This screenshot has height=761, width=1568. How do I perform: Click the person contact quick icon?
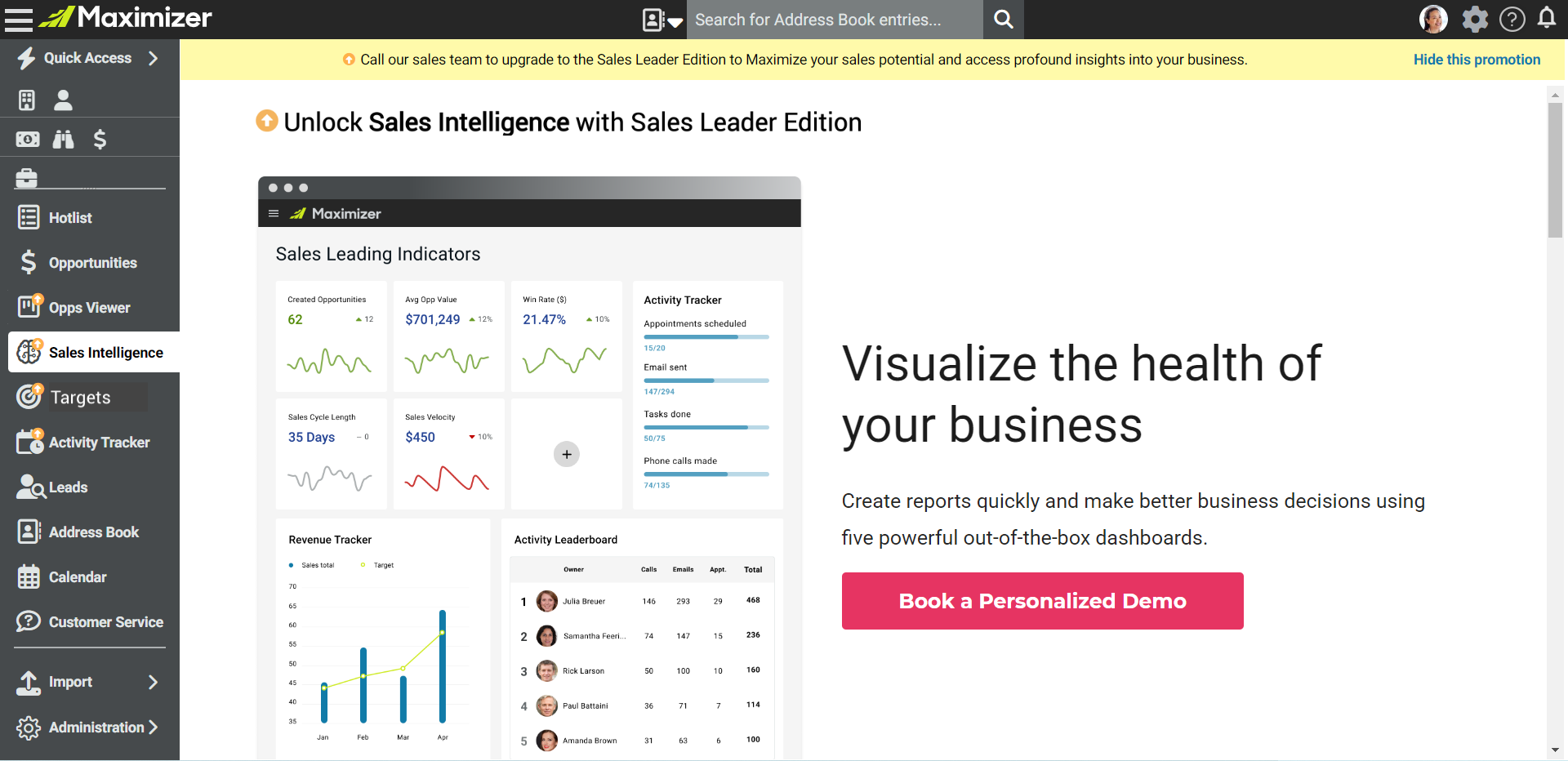(63, 100)
